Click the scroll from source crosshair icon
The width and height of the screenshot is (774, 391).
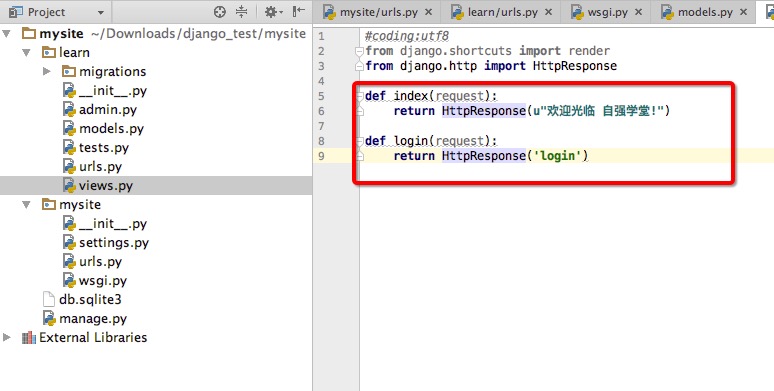[x=220, y=12]
